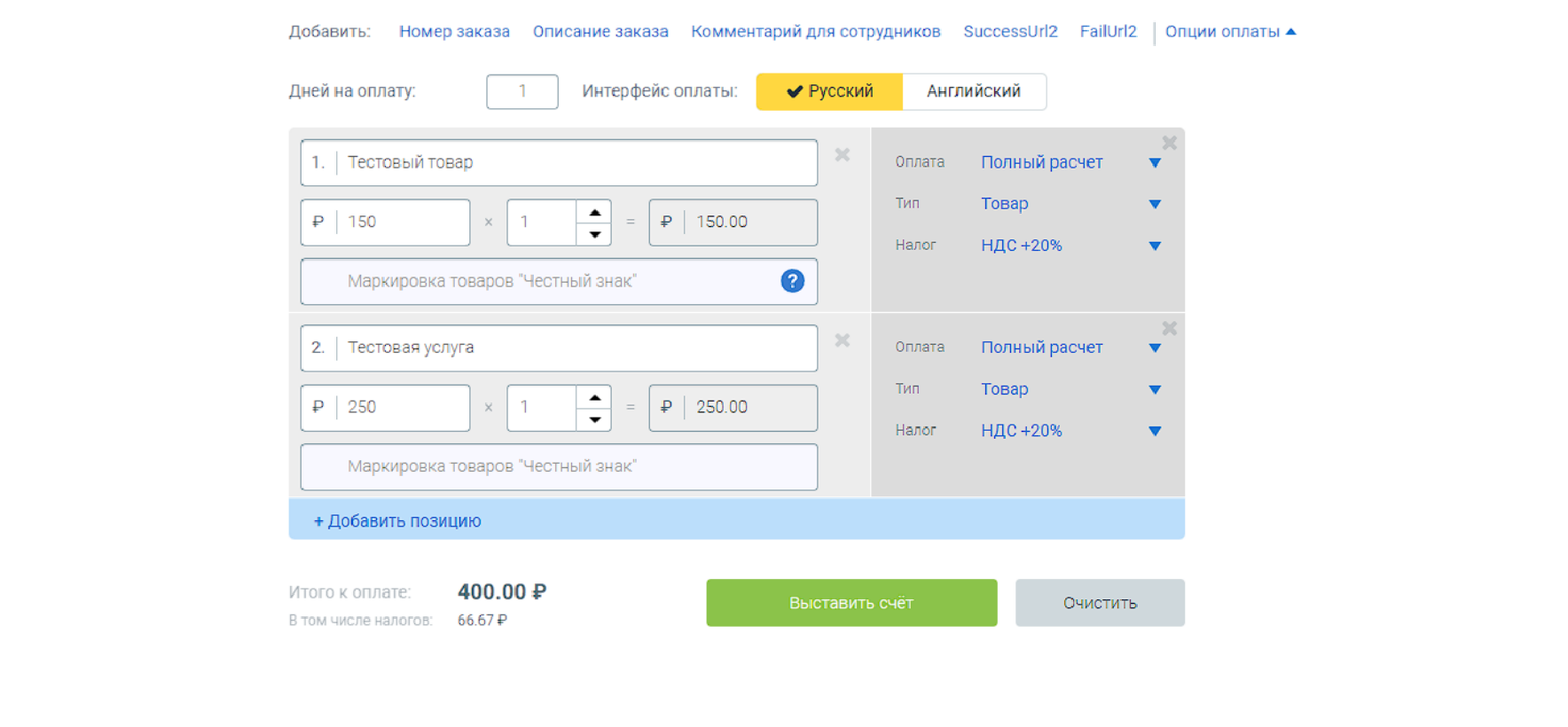
Task: Click the green Выставить счёт button
Action: coord(851,603)
